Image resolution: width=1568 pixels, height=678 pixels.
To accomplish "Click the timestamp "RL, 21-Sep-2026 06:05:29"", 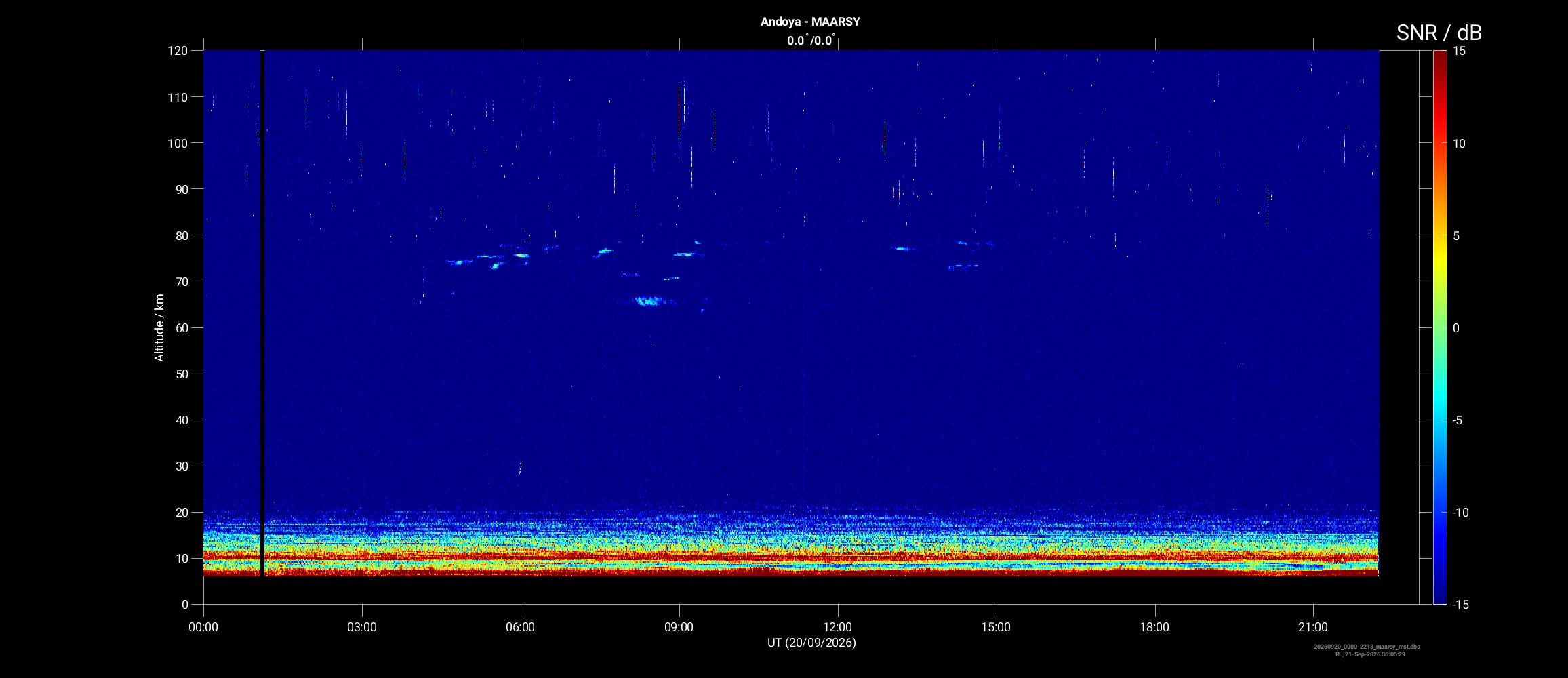I will click(x=1370, y=654).
